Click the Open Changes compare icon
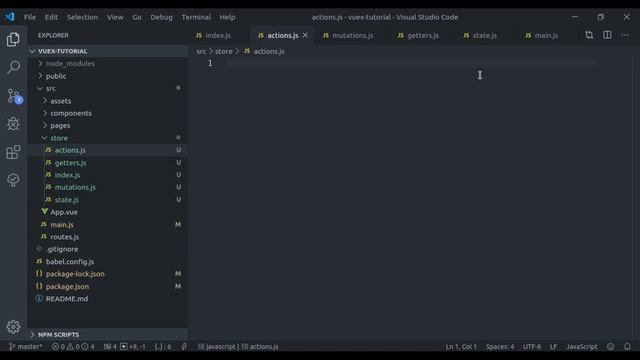 click(x=589, y=35)
